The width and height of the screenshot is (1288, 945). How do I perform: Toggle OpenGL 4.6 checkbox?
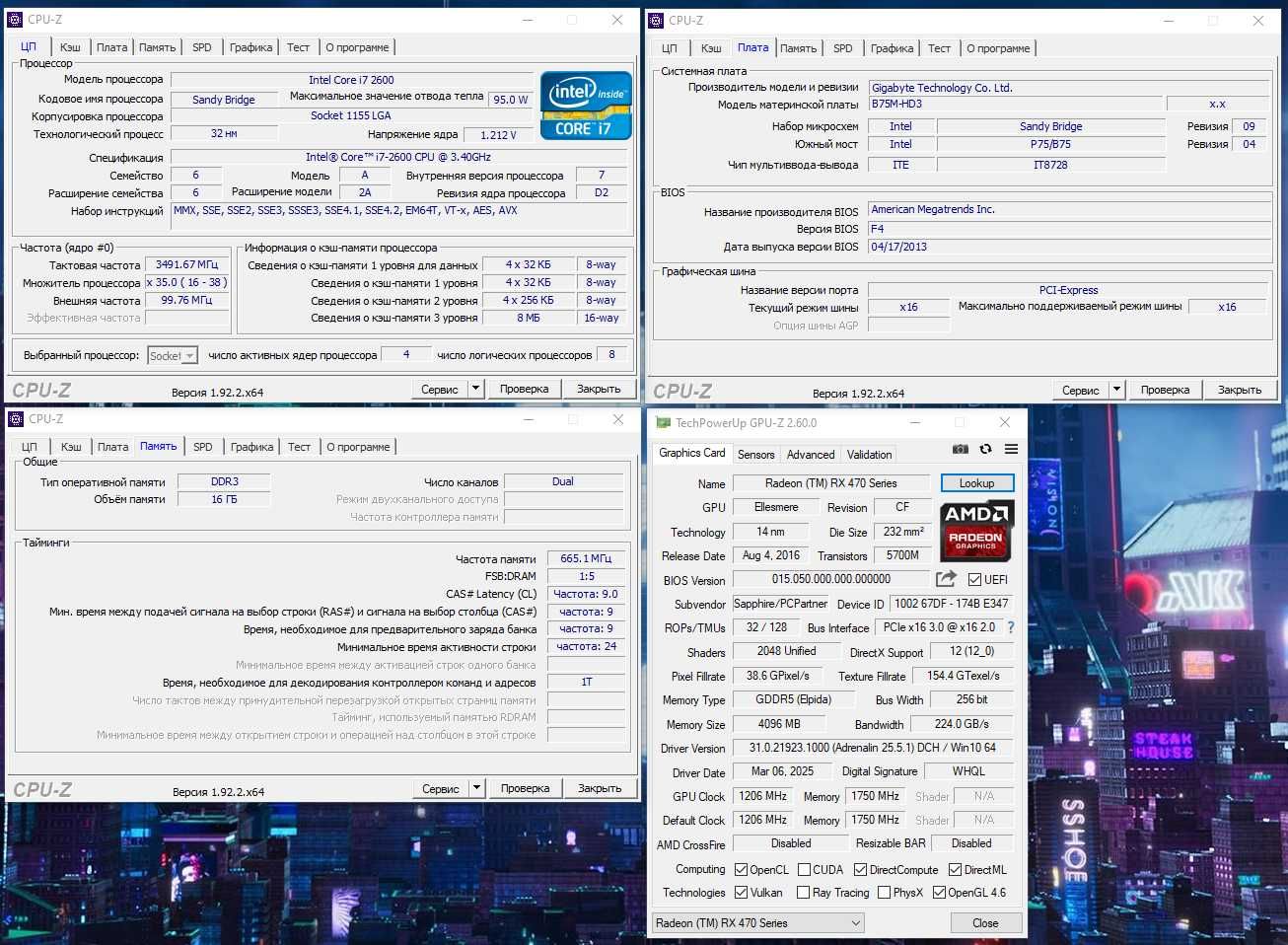[x=939, y=892]
